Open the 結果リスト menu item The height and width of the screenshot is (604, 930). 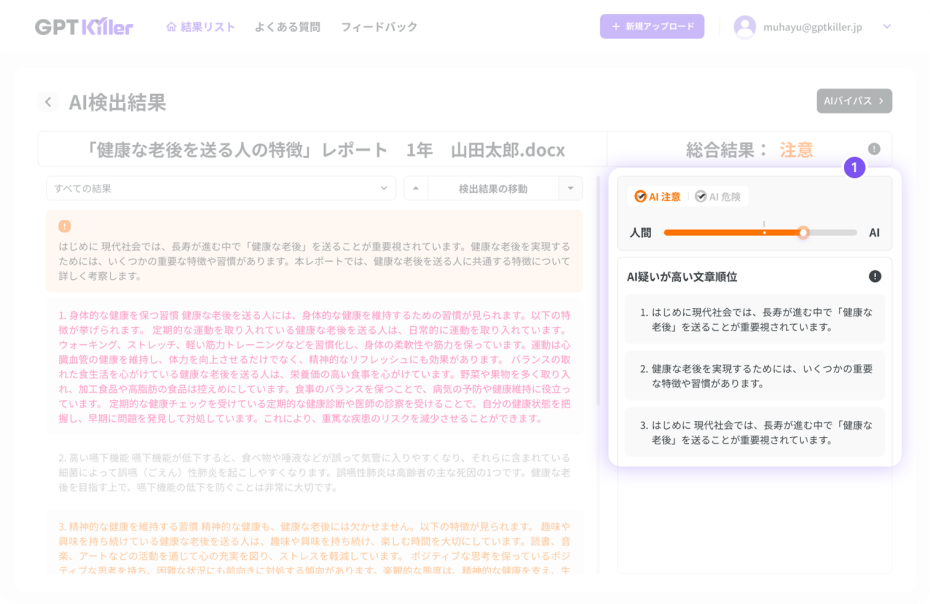[200, 27]
